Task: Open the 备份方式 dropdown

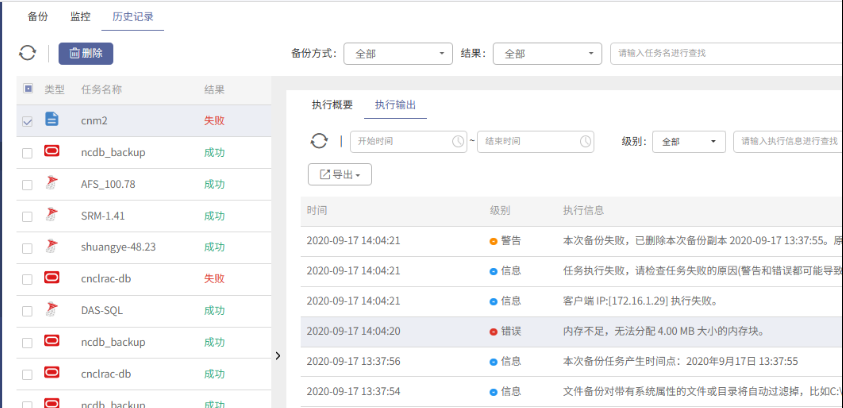Action: coord(398,54)
